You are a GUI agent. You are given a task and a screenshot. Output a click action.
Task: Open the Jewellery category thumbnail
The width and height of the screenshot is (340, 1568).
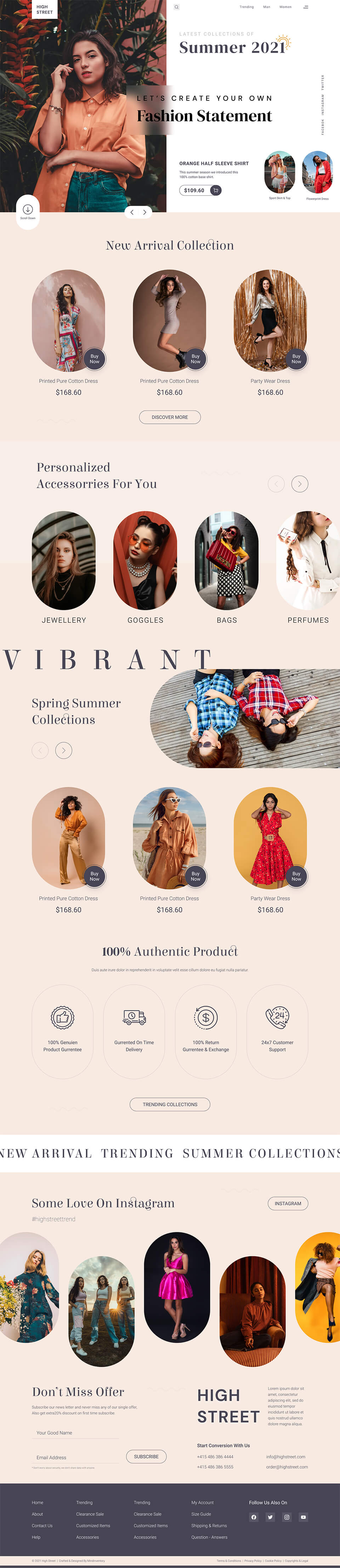(64, 561)
